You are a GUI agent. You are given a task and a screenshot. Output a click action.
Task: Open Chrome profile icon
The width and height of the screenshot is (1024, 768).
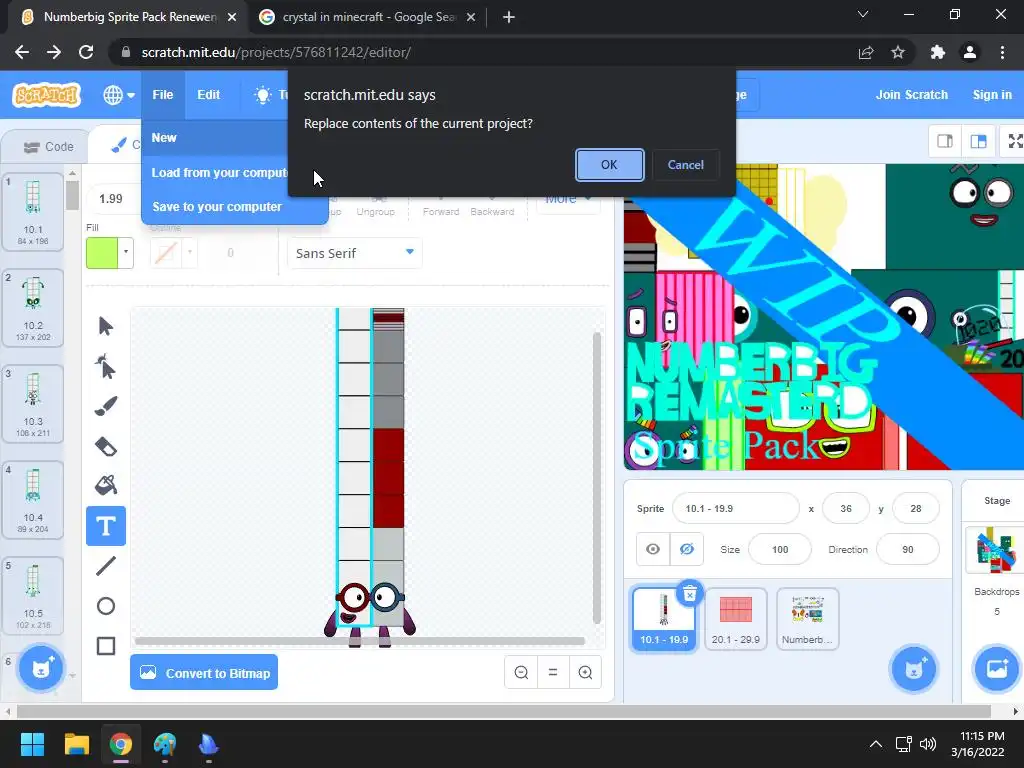coord(970,52)
